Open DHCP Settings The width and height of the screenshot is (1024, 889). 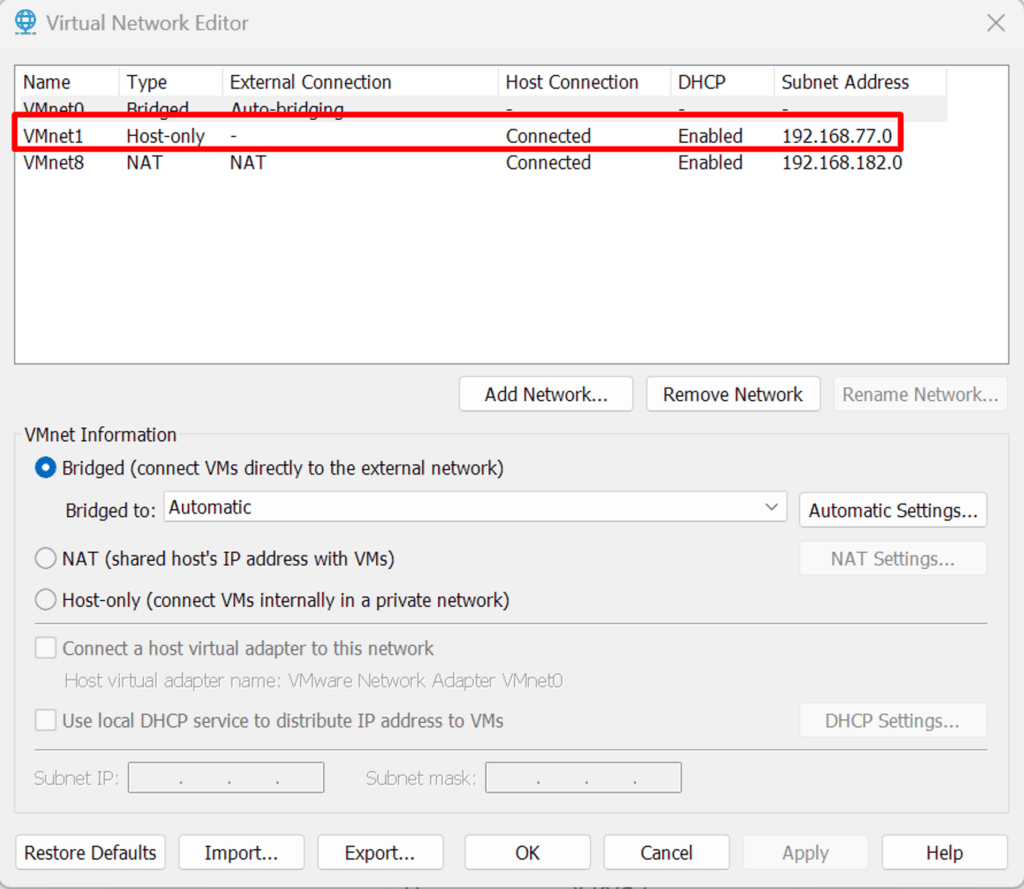[893, 720]
